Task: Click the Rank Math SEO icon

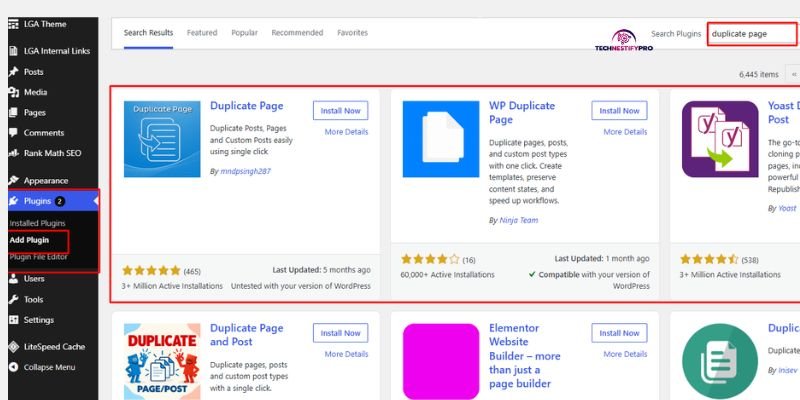Action: 13,153
